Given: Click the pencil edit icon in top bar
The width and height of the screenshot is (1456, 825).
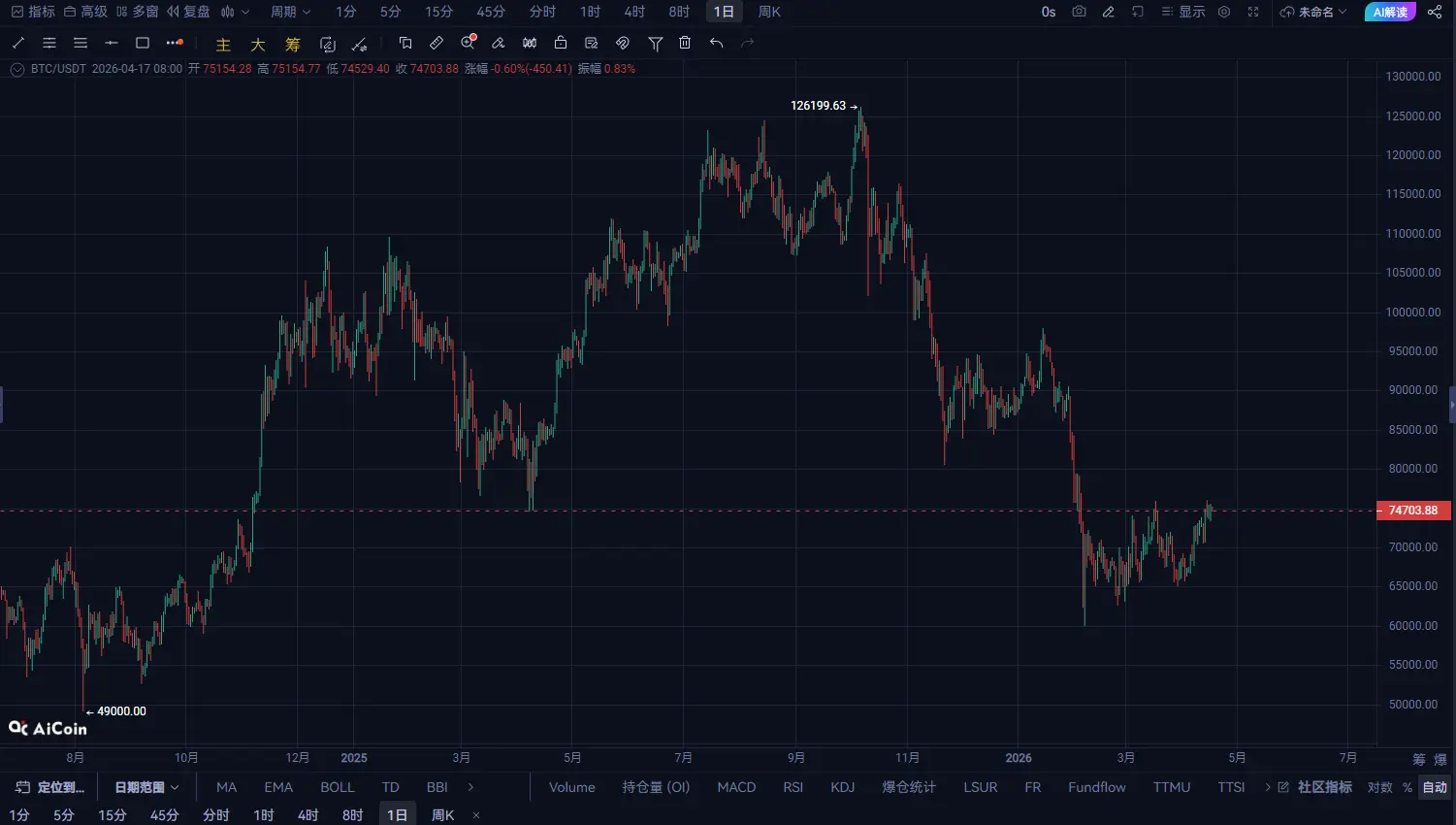Looking at the screenshot, I should tap(1109, 12).
